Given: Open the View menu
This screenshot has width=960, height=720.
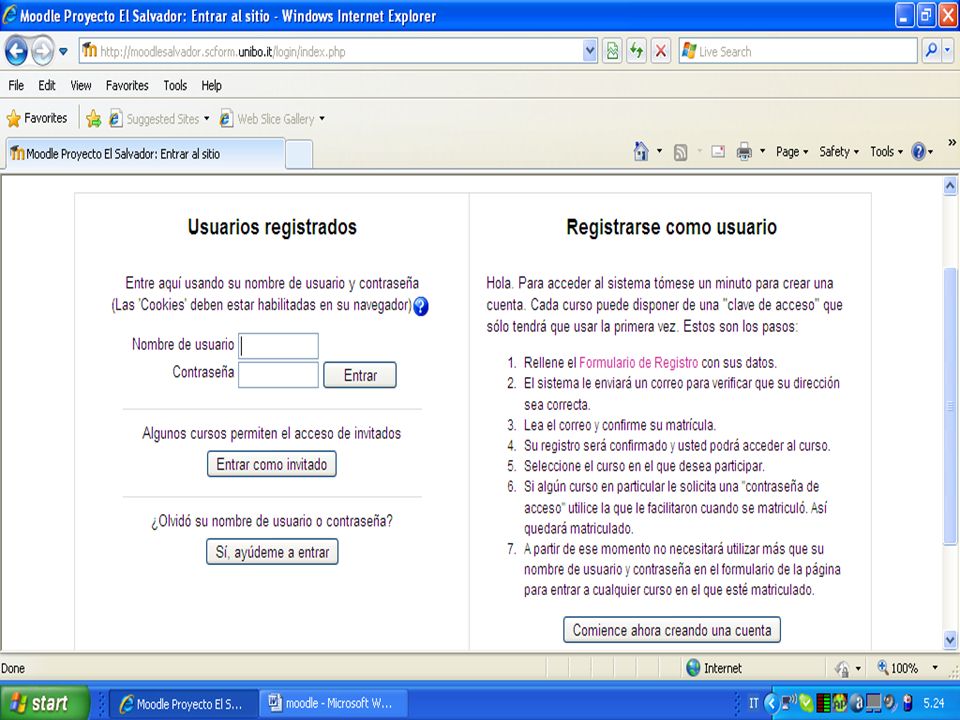Looking at the screenshot, I should [x=80, y=85].
